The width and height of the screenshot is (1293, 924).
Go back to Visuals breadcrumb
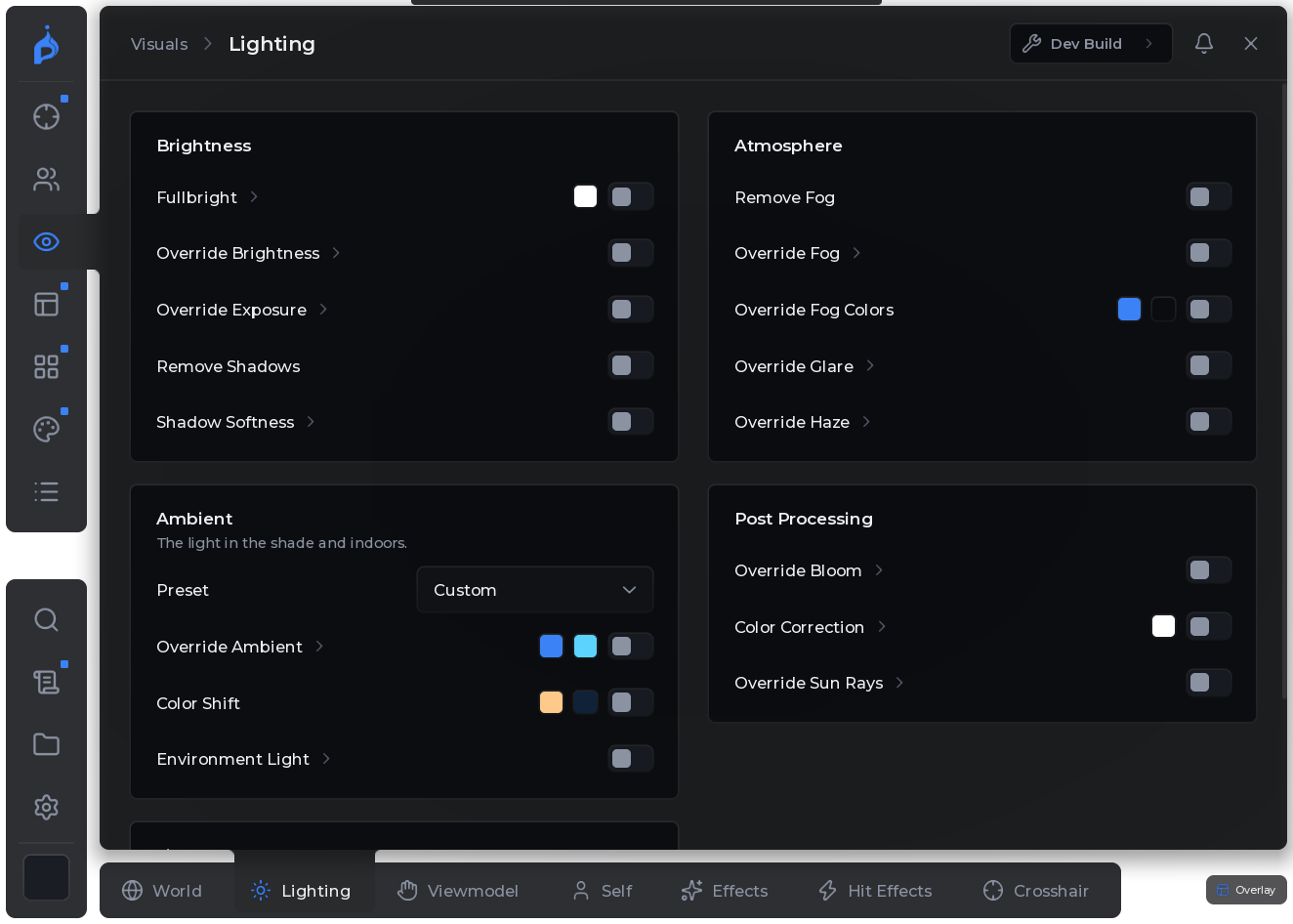[159, 44]
